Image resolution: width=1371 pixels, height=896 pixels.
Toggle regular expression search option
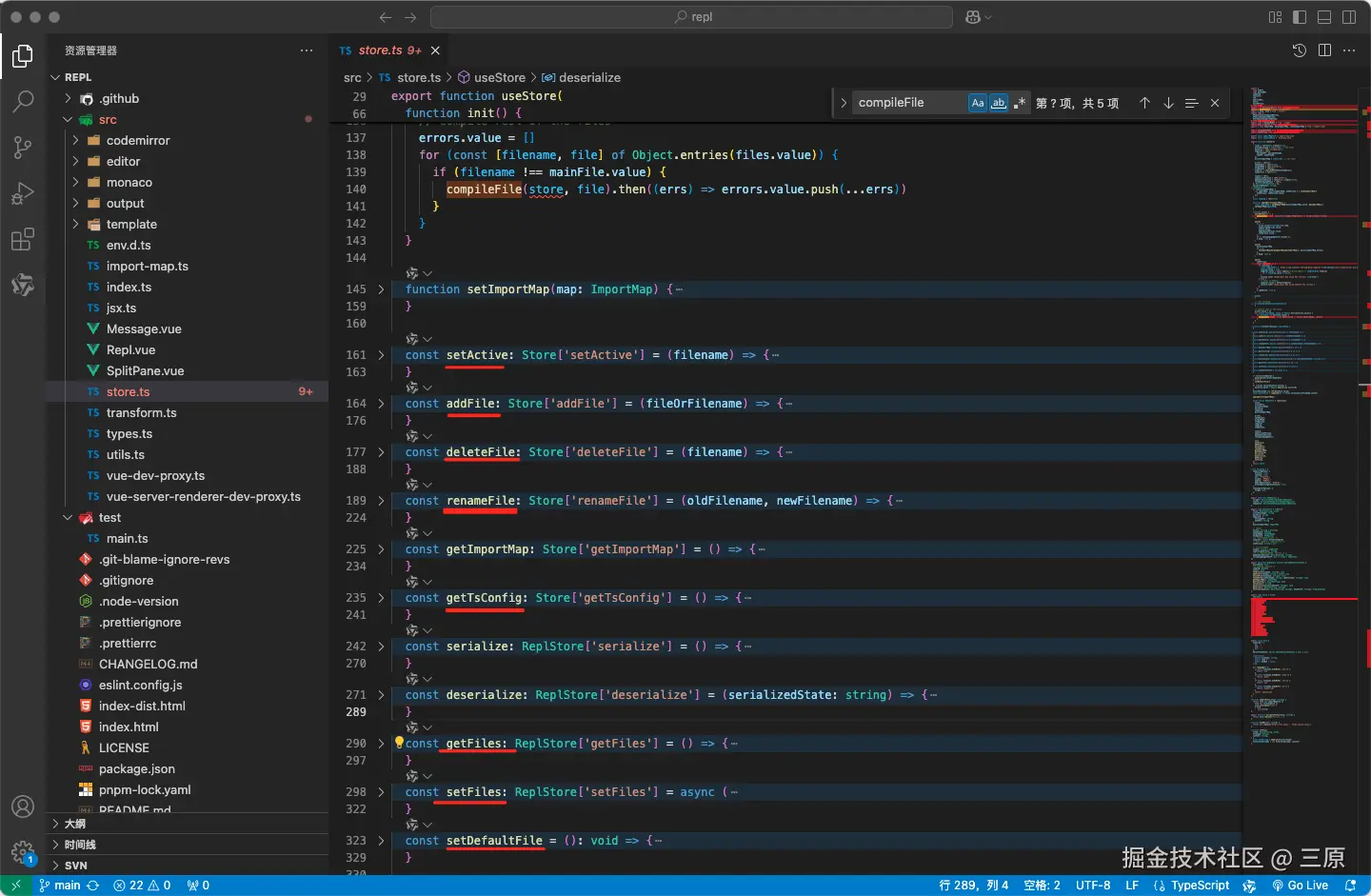[1020, 103]
